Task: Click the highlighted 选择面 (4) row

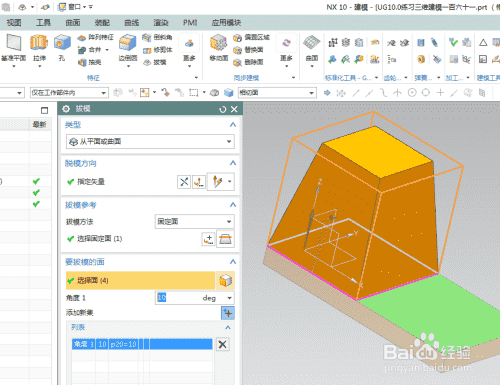Action: [140, 280]
